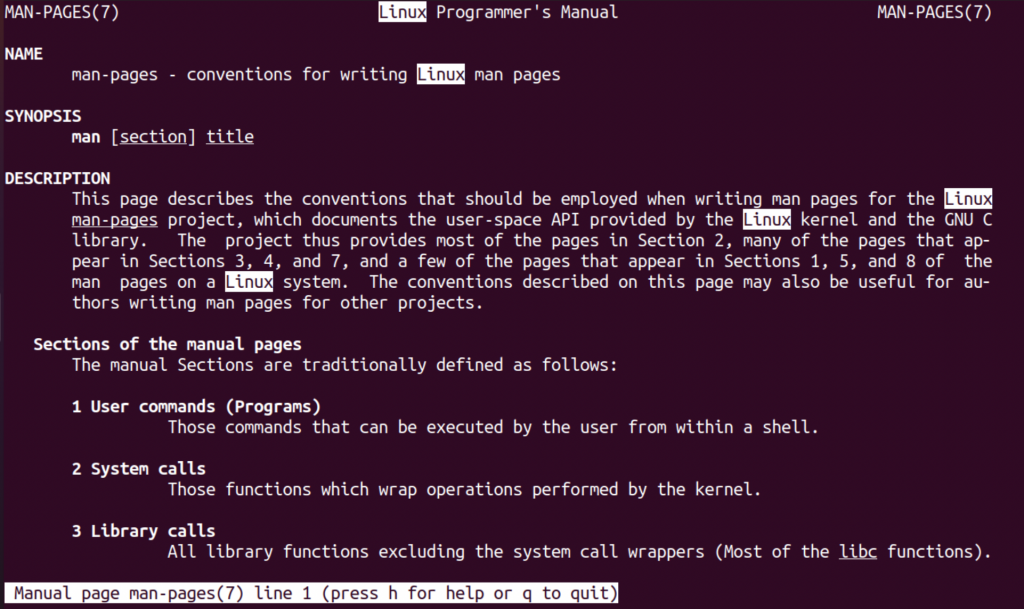Click the underlined 'title' argument
Viewport: 1024px width, 609px height.
(x=230, y=137)
